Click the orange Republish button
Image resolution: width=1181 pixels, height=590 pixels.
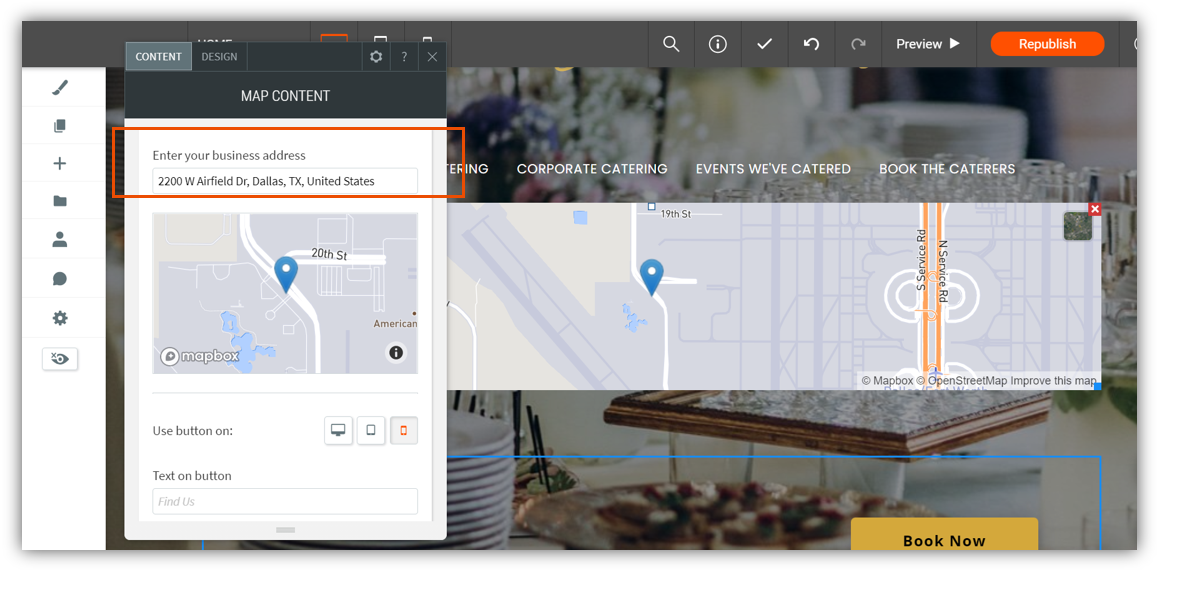[x=1047, y=44]
